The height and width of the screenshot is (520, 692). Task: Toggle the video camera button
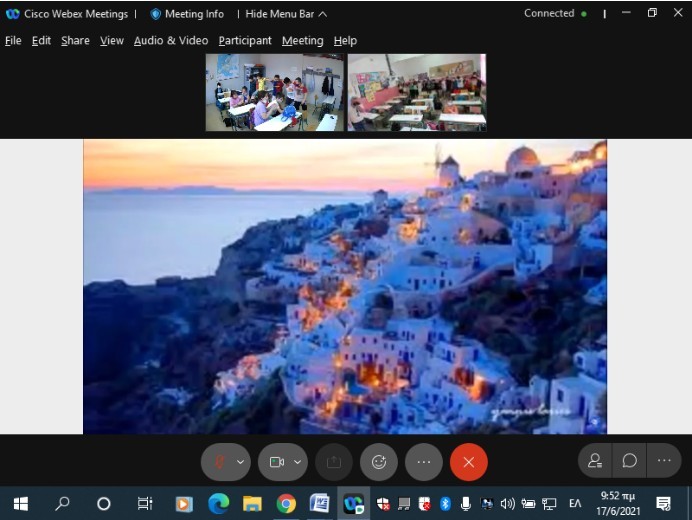[276, 462]
